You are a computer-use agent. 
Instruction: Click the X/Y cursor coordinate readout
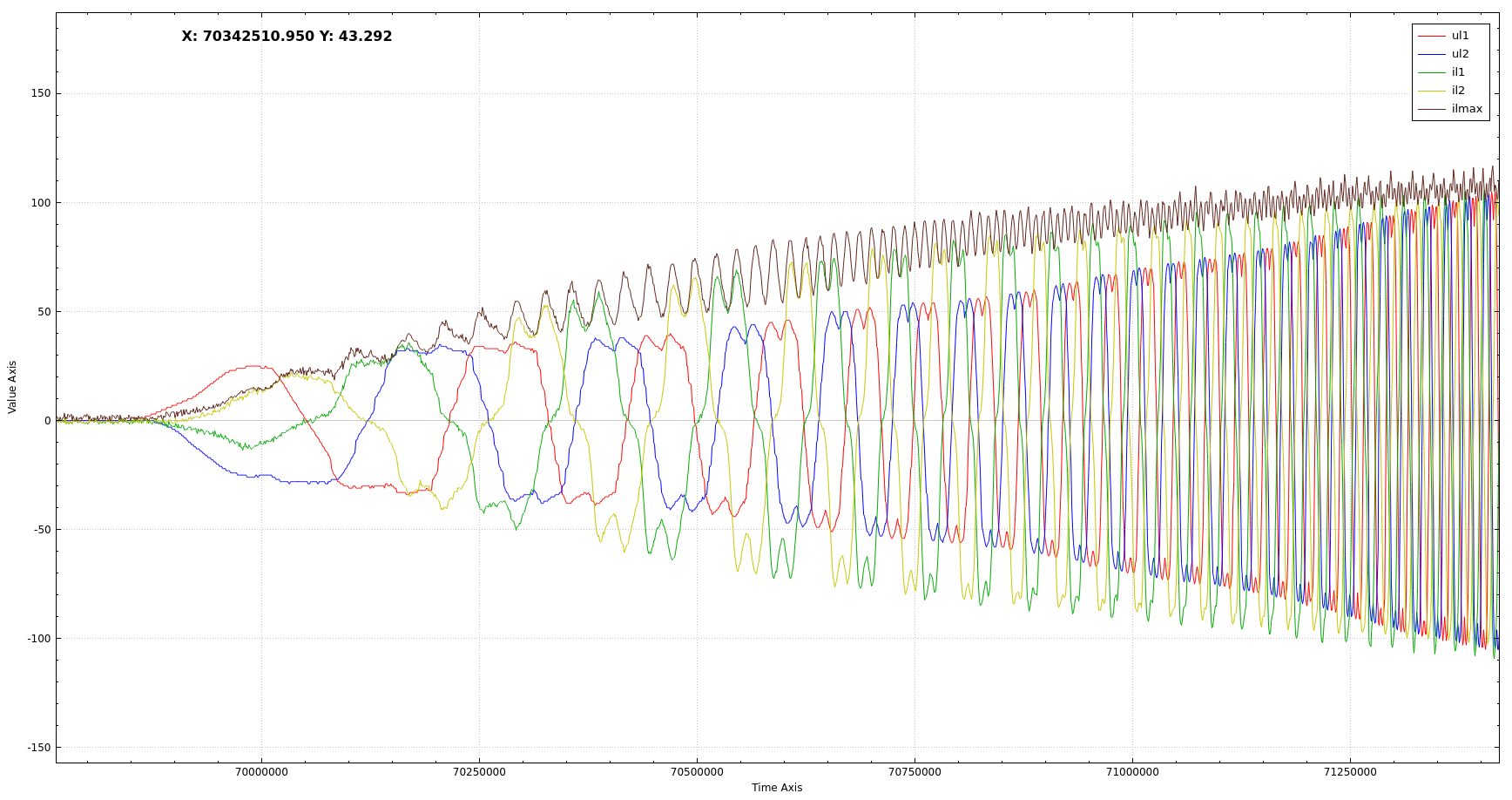pos(287,37)
